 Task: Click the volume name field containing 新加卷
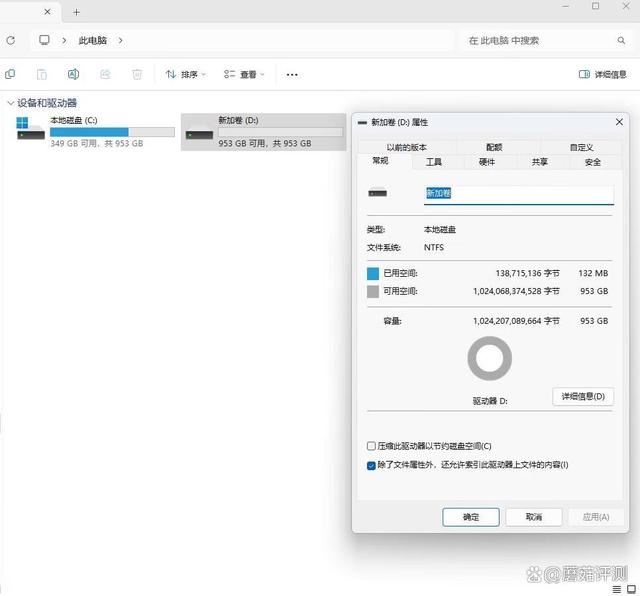(x=518, y=193)
